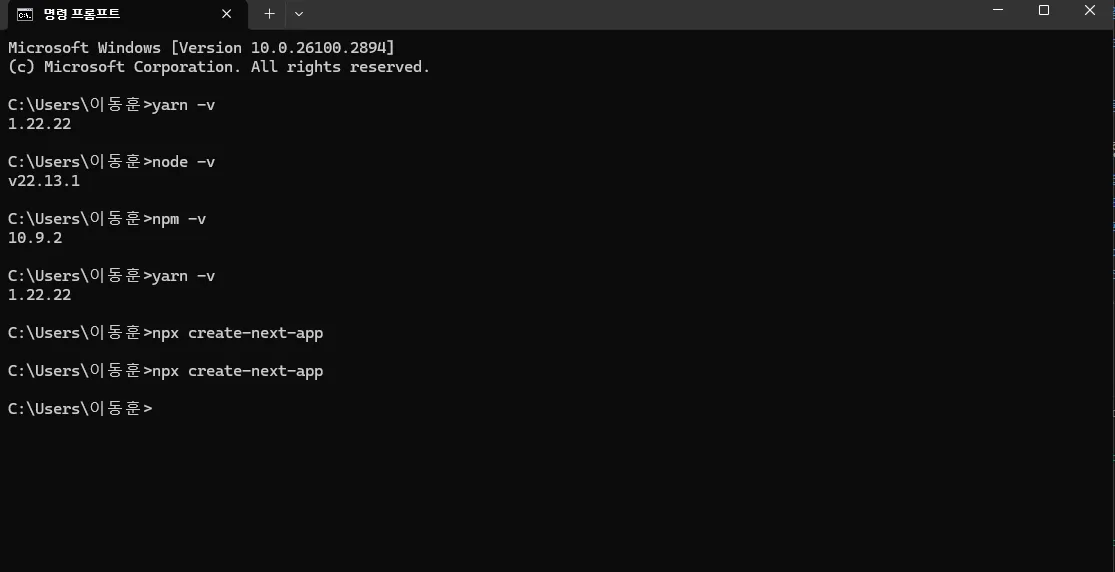The width and height of the screenshot is (1115, 572).
Task: Maximize the terminal window
Action: point(1044,11)
